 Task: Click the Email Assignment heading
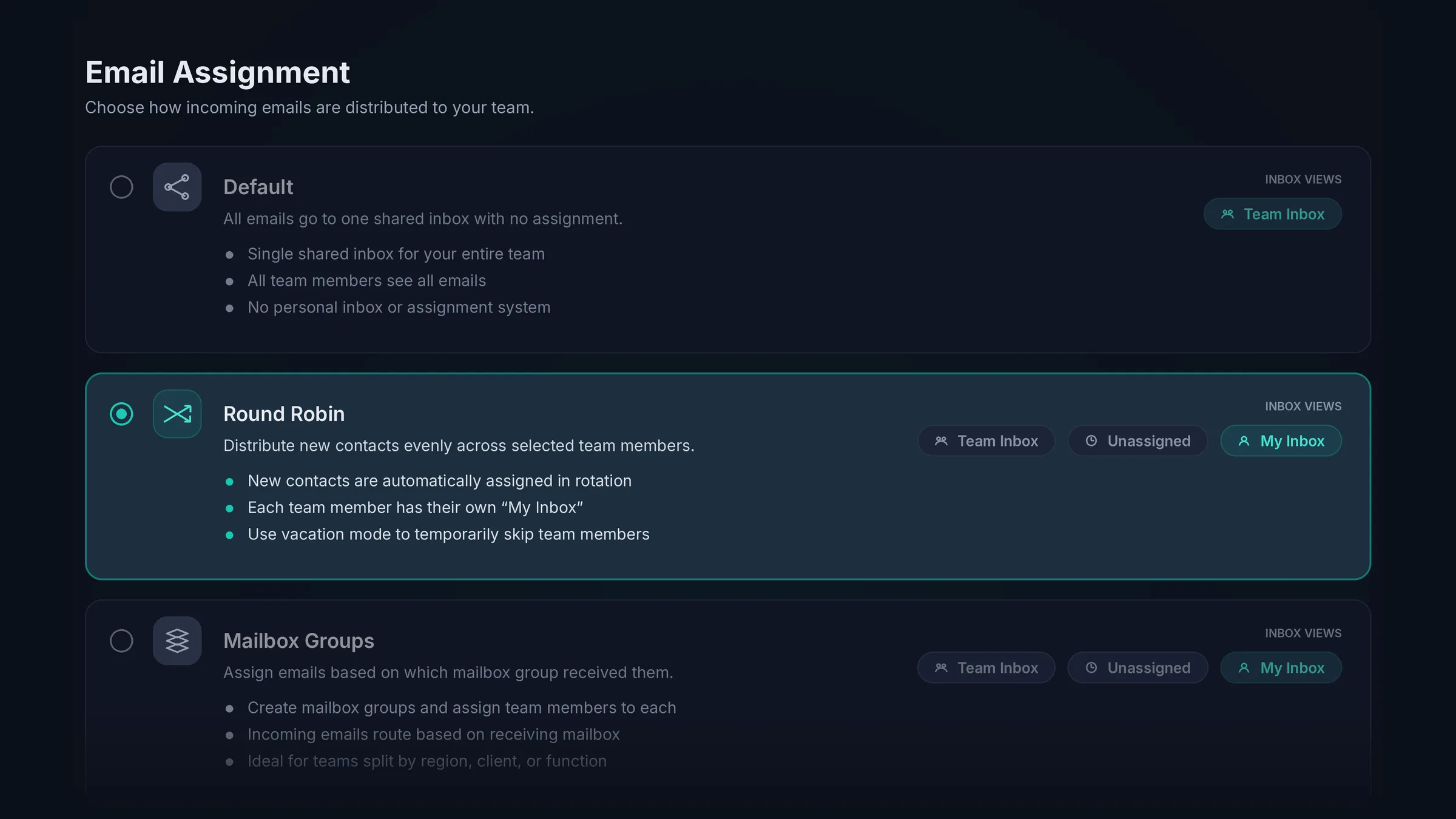[217, 73]
